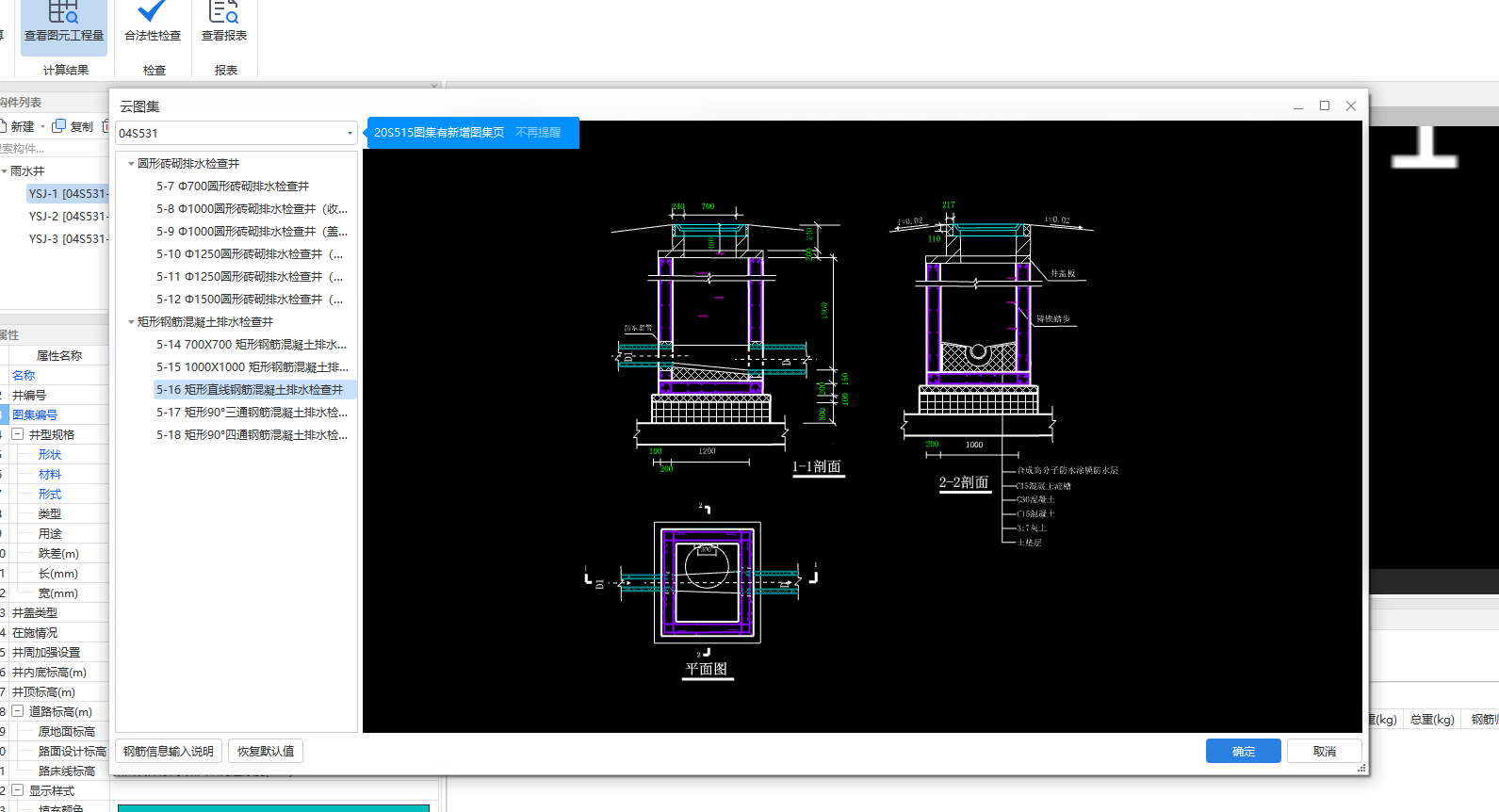Image resolution: width=1499 pixels, height=812 pixels.
Task: Click the 路床线标高 property row
Action: pos(57,771)
